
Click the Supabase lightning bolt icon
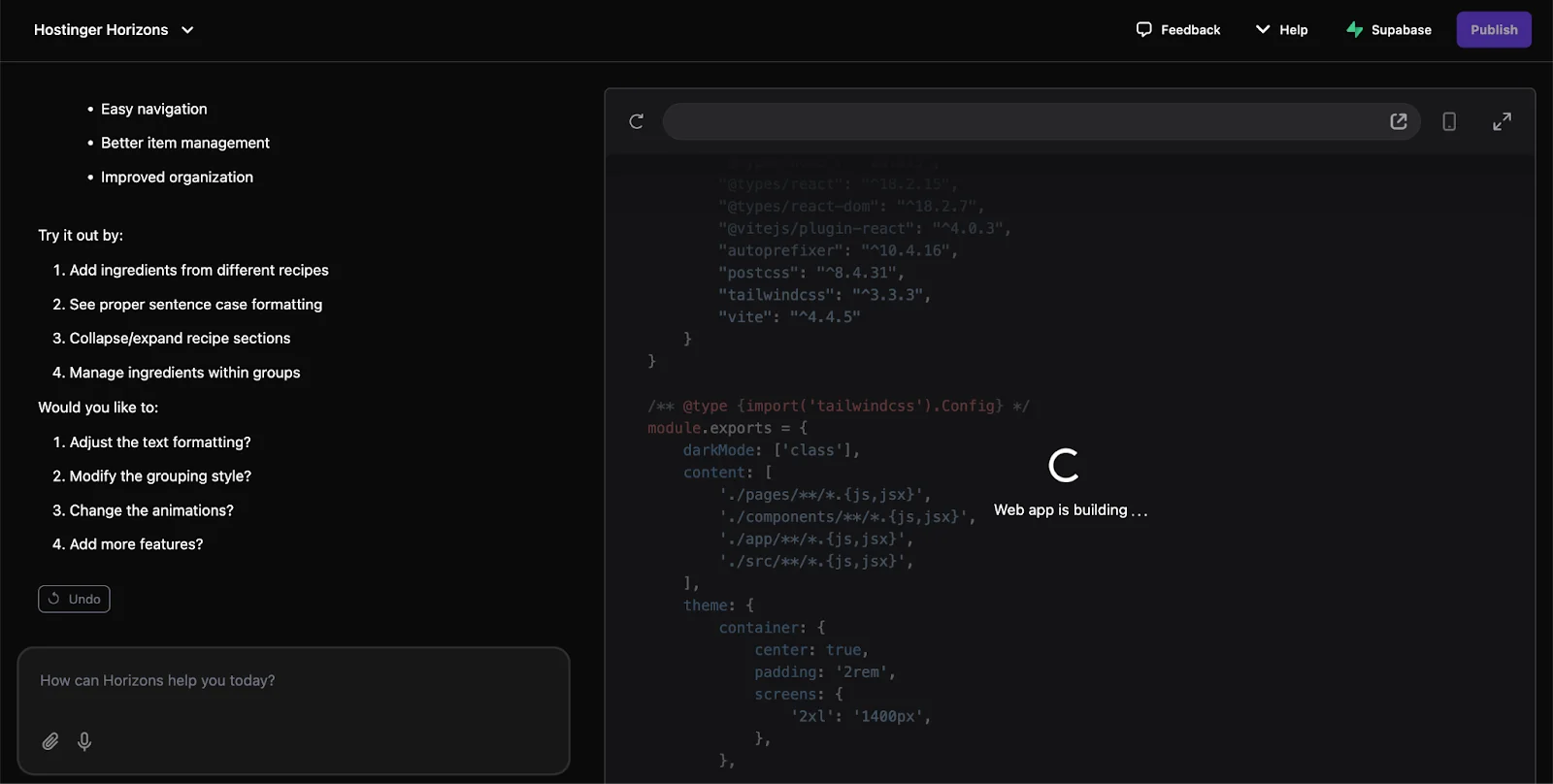pyautogui.click(x=1354, y=30)
